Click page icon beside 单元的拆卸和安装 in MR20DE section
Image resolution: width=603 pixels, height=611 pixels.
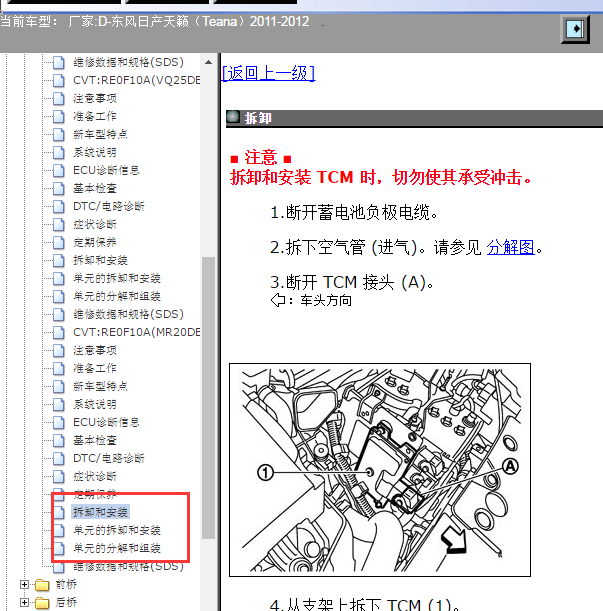point(58,530)
